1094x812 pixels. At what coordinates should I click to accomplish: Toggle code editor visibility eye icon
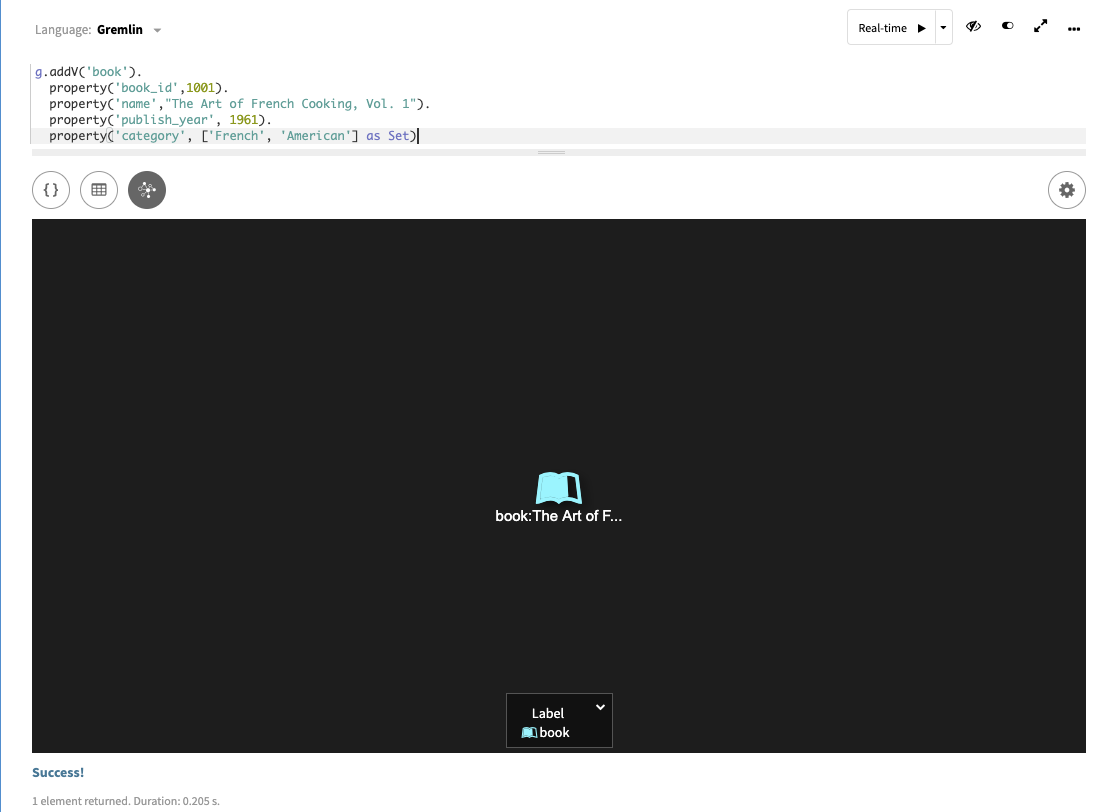coord(973,28)
